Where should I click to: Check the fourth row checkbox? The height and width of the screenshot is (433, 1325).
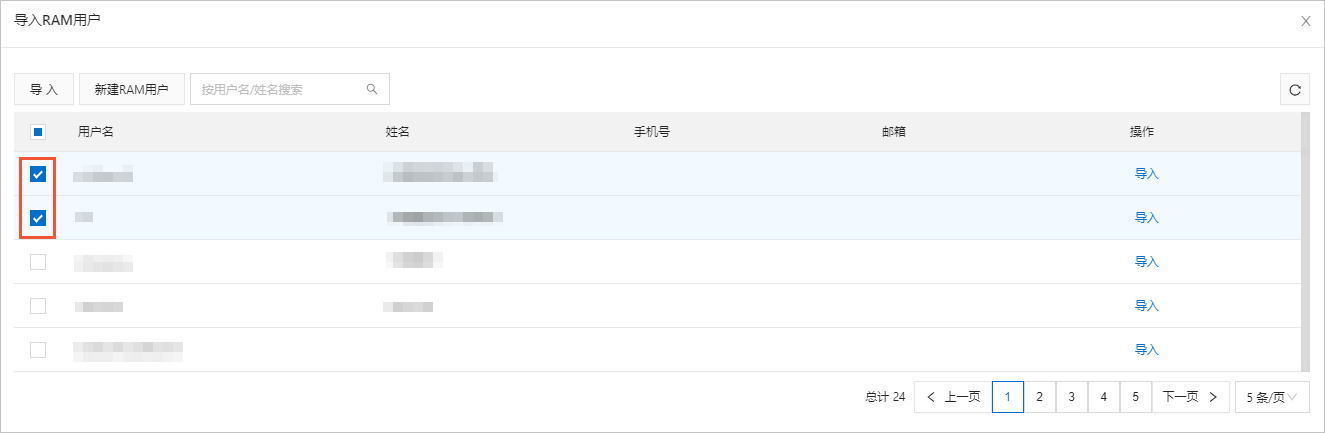[x=38, y=306]
